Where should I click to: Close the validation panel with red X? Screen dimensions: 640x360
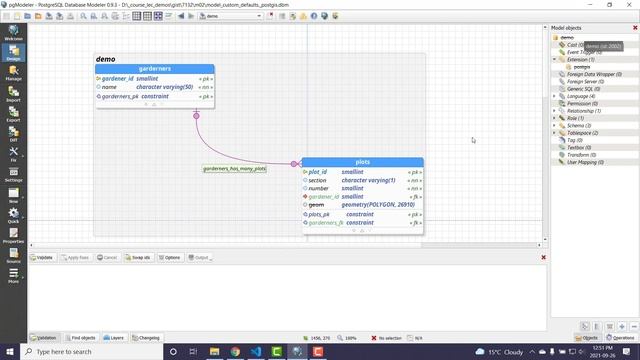[x=543, y=257]
